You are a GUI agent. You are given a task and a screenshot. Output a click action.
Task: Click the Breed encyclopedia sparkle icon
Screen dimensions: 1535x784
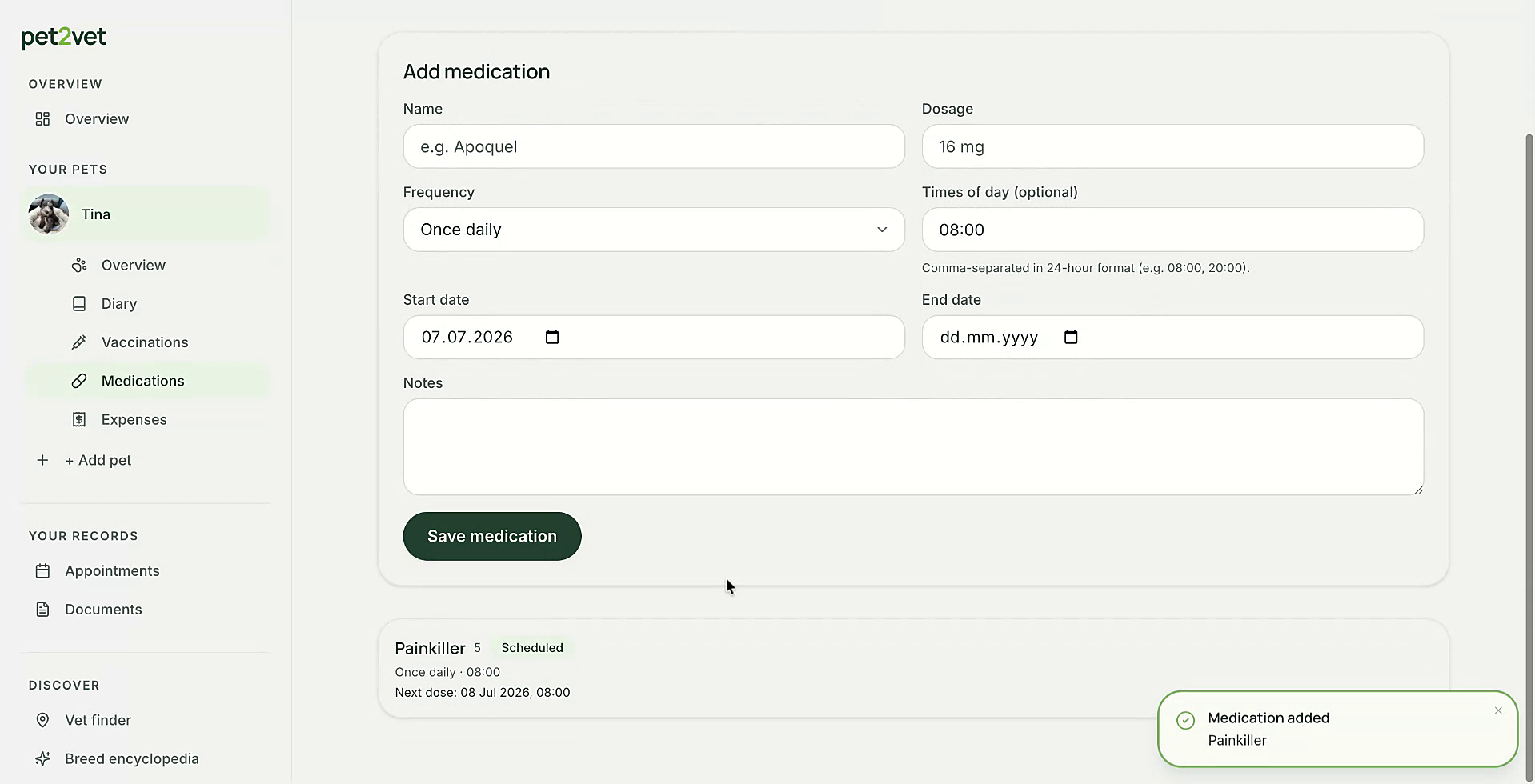point(42,758)
